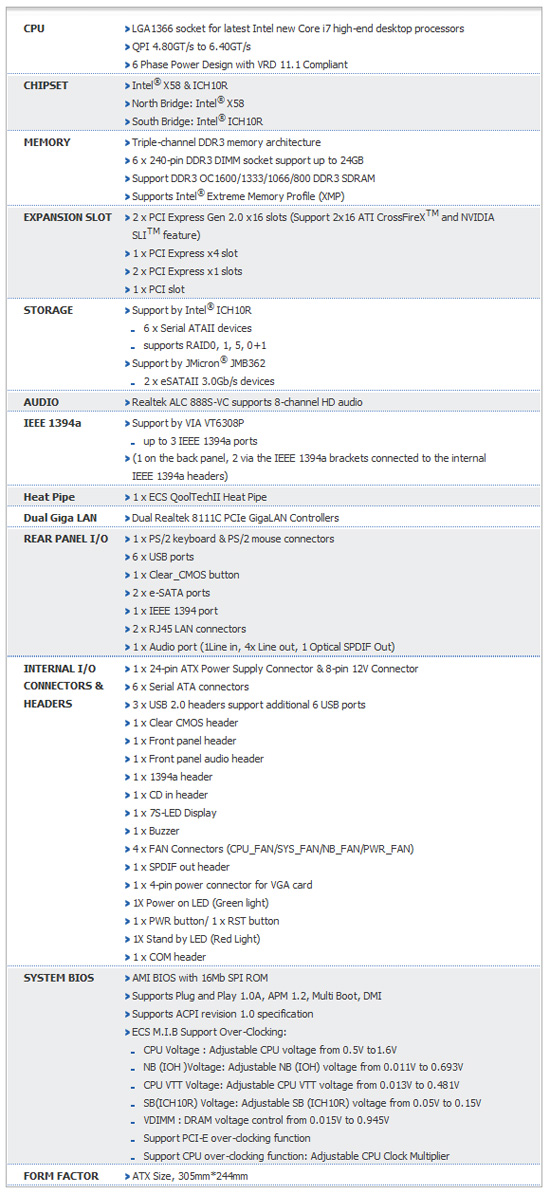Select the Dual Giga LAN section label
The image size is (550, 1194).
(x=59, y=518)
